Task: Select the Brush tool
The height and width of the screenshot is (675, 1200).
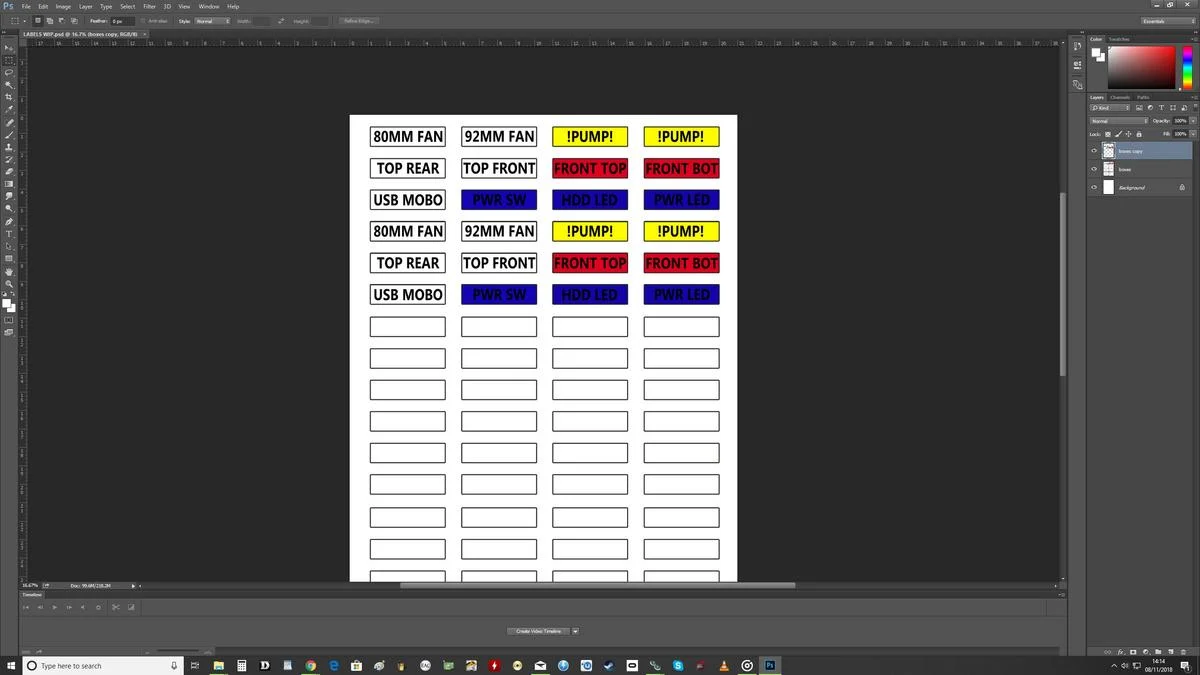Action: 10,135
